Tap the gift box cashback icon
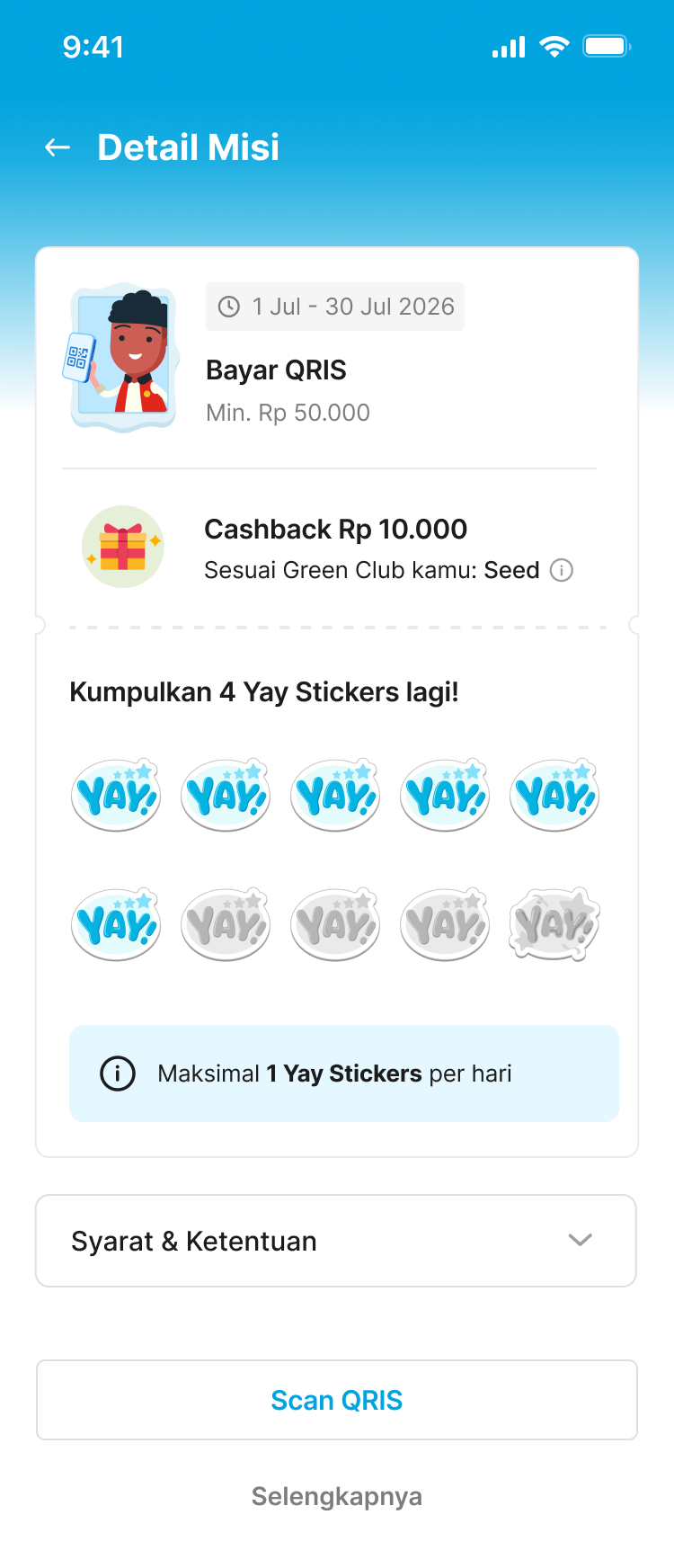 click(123, 547)
